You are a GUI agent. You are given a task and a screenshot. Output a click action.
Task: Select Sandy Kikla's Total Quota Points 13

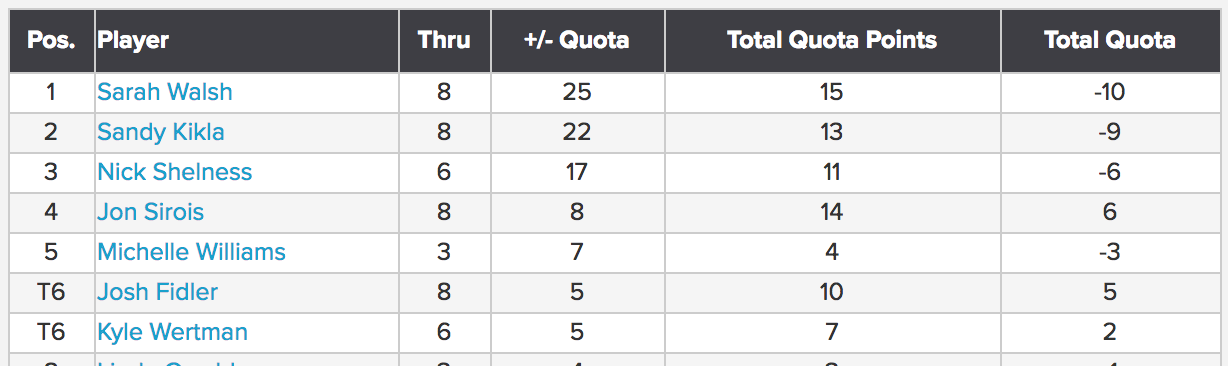pyautogui.click(x=832, y=132)
